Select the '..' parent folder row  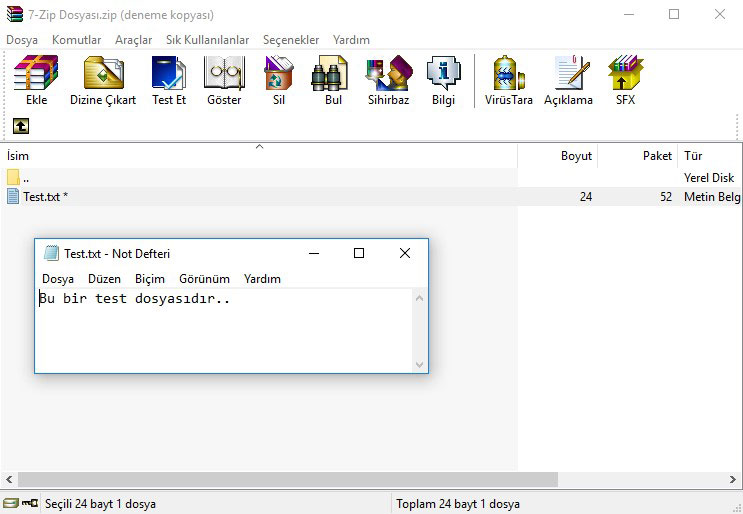pos(371,178)
